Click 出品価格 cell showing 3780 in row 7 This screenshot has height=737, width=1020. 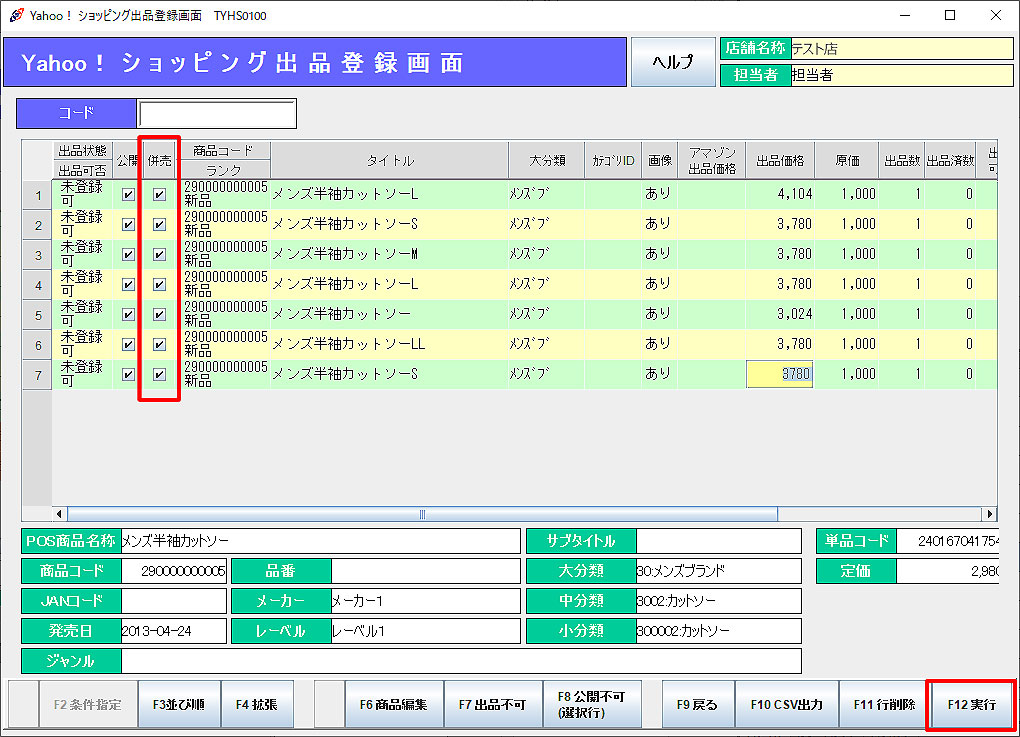(x=780, y=375)
